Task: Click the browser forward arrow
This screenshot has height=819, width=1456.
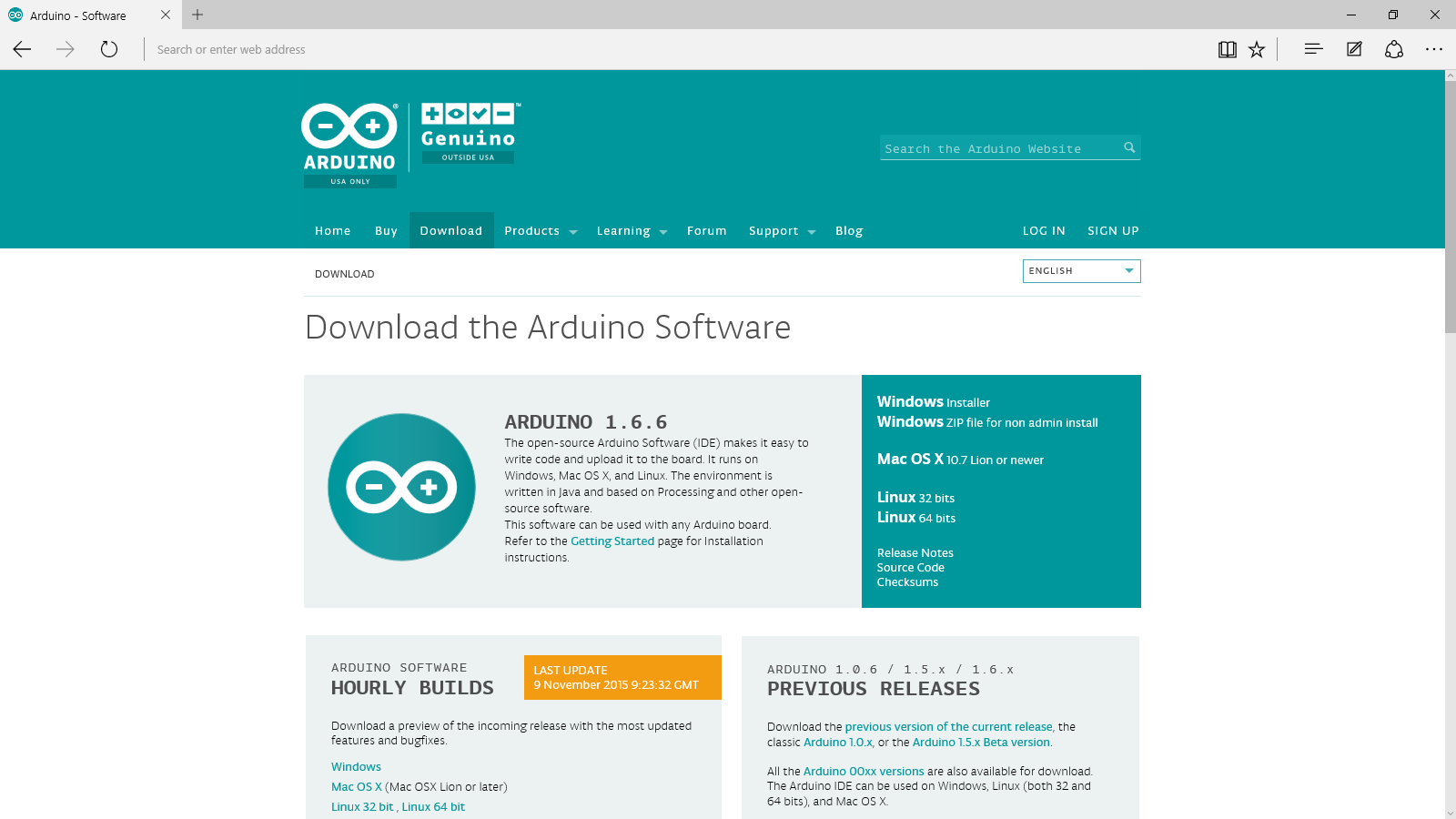Action: pyautogui.click(x=66, y=49)
